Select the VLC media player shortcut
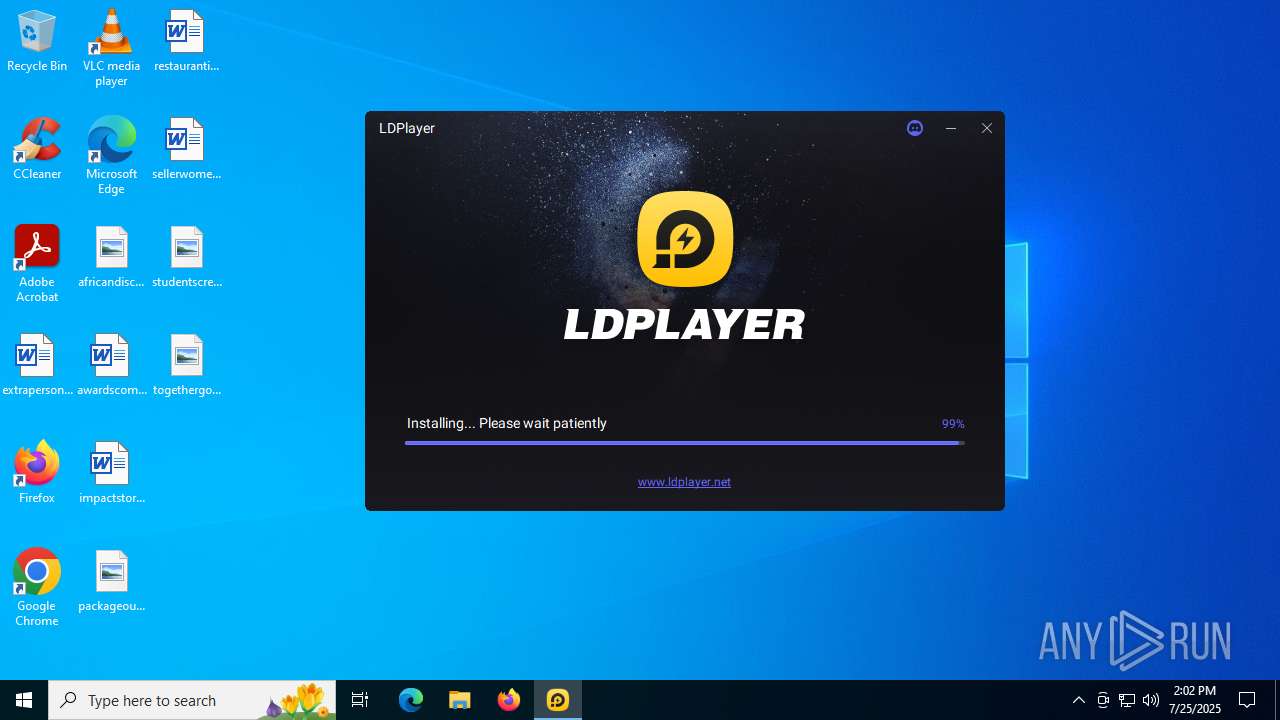 tap(111, 48)
